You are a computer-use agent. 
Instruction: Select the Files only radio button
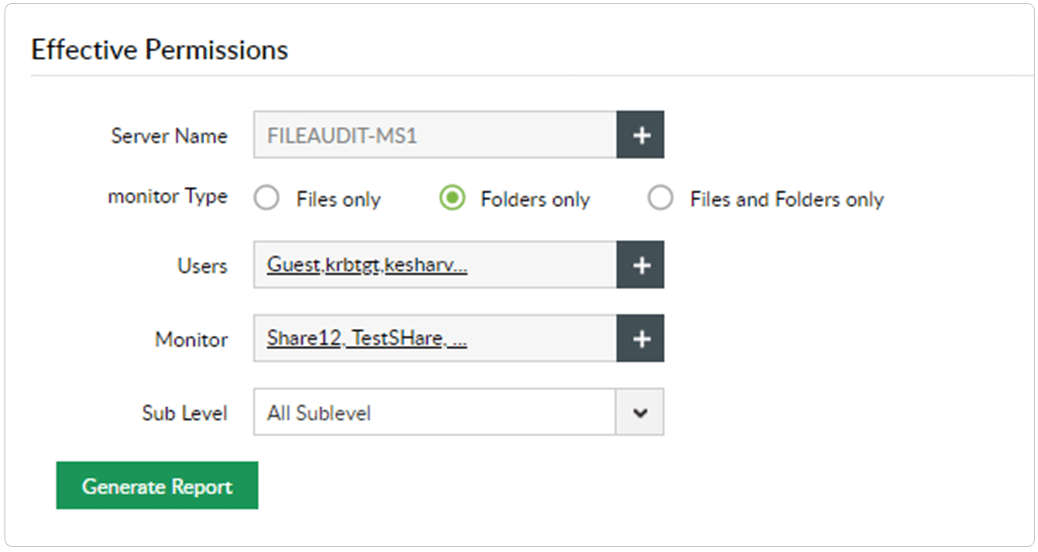pos(267,199)
